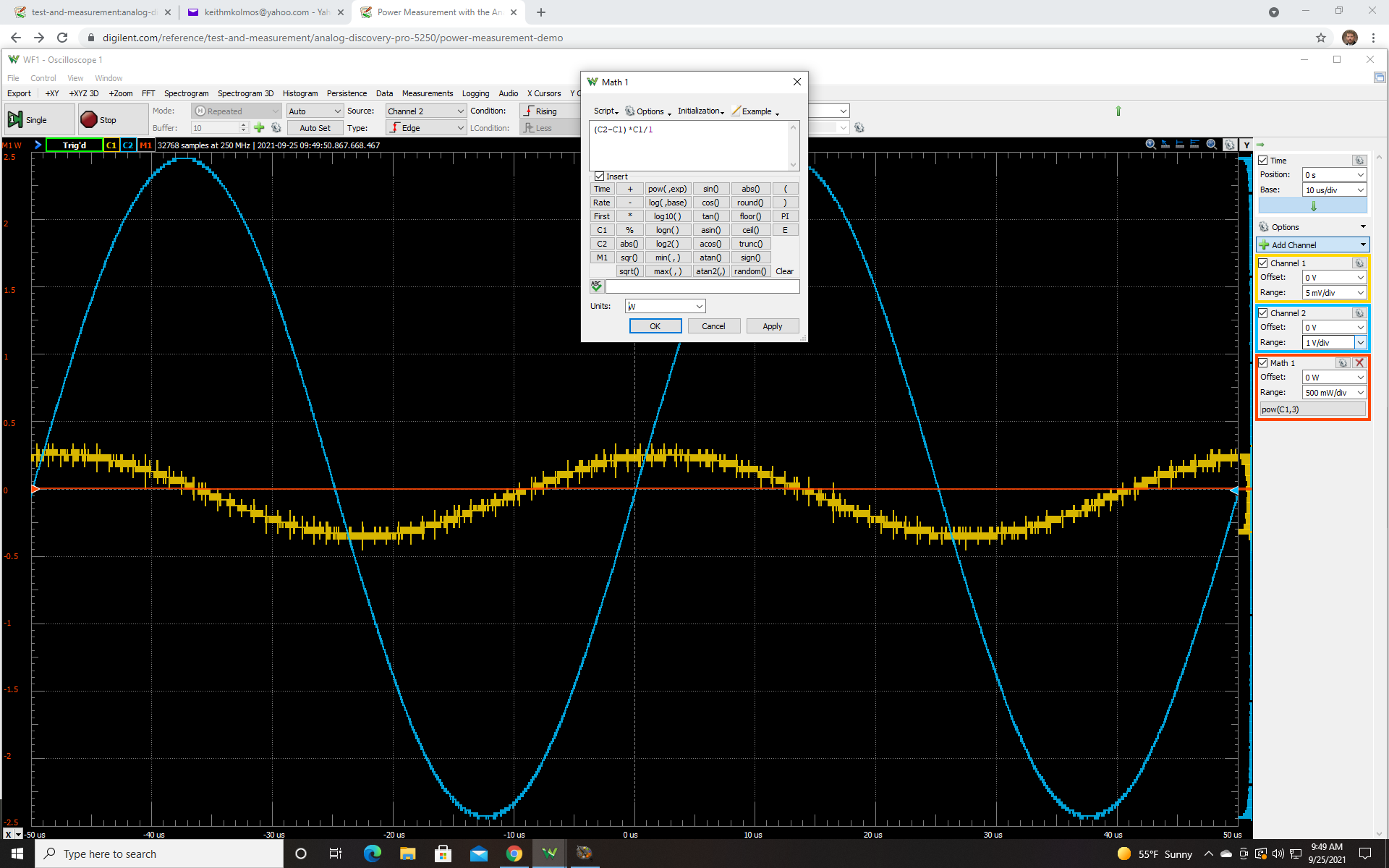Click green down arrow under Time Base
The height and width of the screenshot is (868, 1389).
click(x=1313, y=206)
